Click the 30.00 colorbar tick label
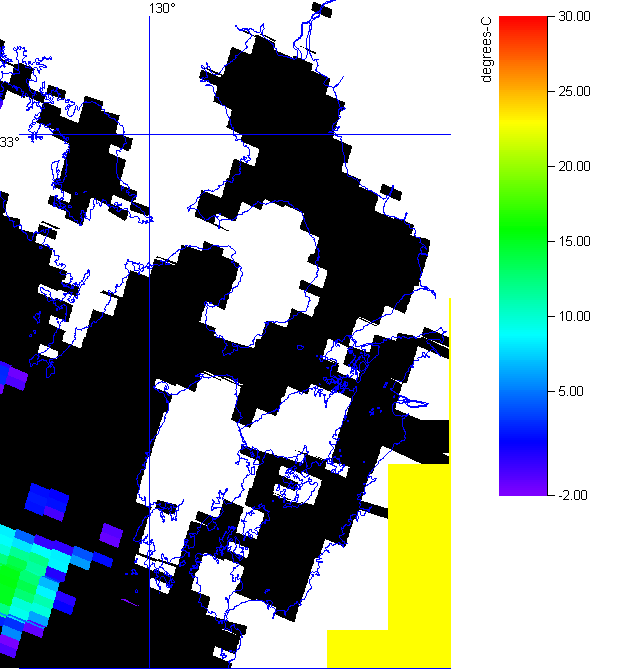The image size is (635, 669). click(574, 17)
